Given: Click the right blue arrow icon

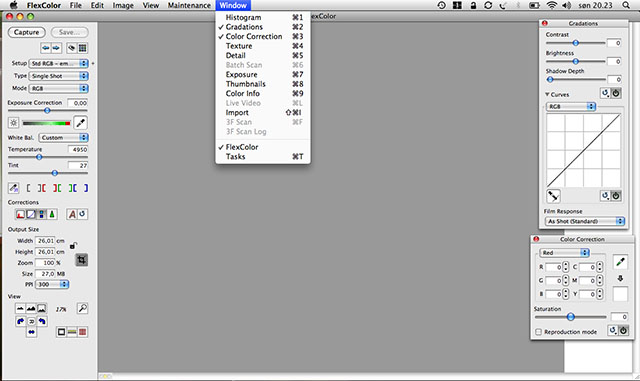Looking at the screenshot, I should tap(56, 48).
